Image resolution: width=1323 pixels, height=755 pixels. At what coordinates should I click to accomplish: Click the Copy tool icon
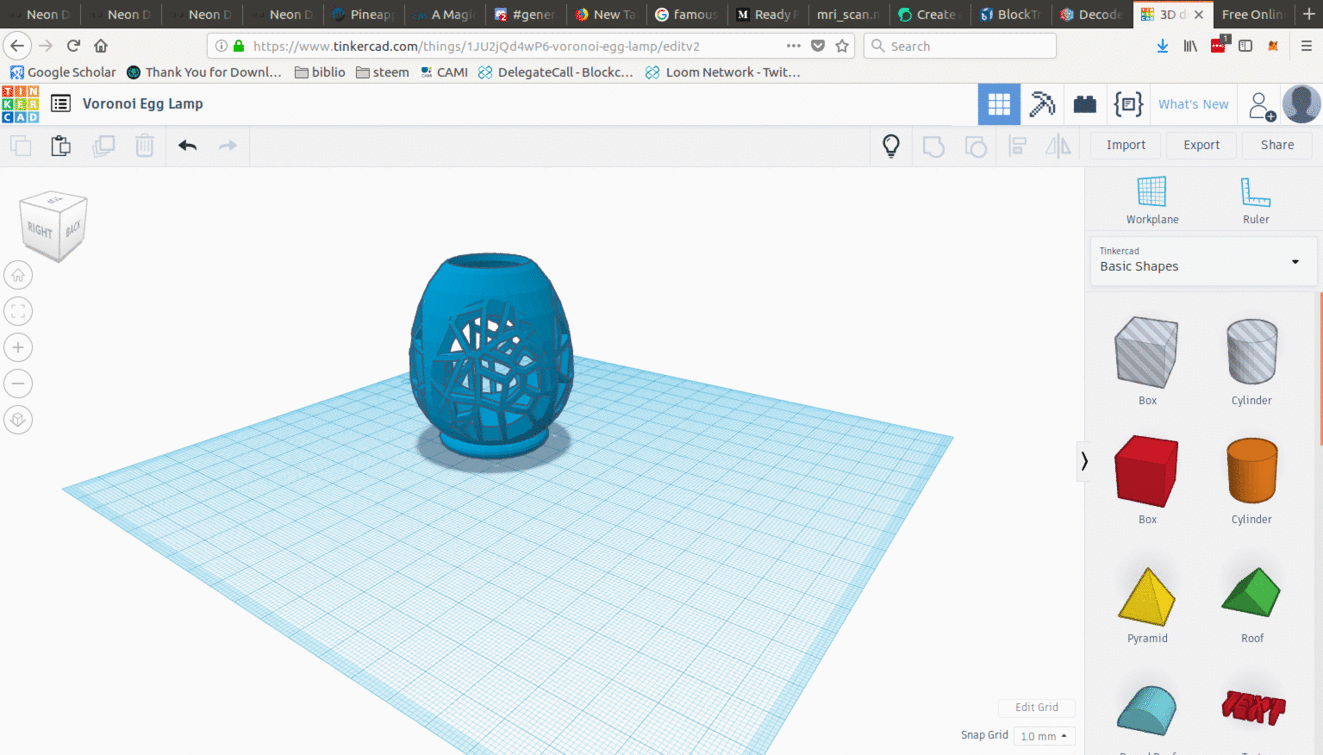pyautogui.click(x=20, y=146)
